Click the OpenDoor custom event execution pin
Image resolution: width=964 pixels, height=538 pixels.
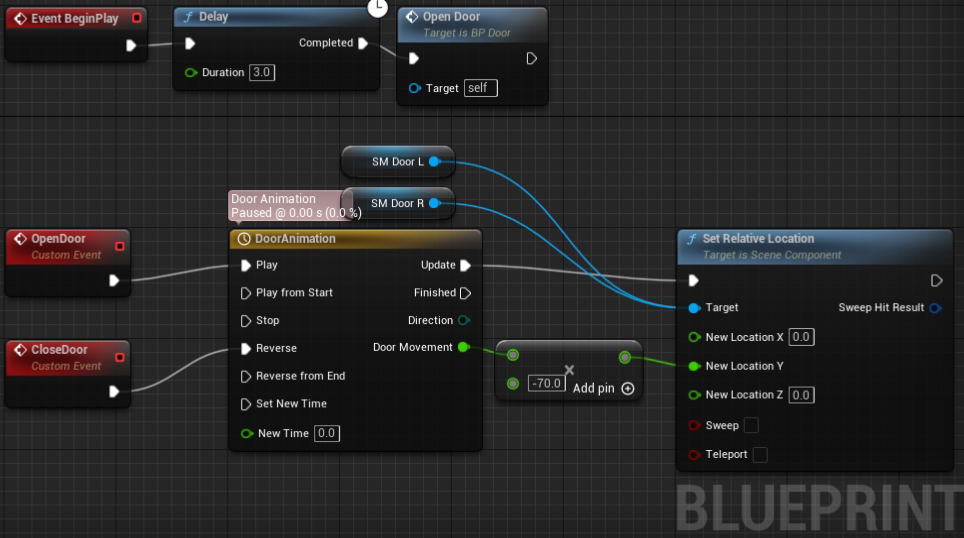(114, 280)
